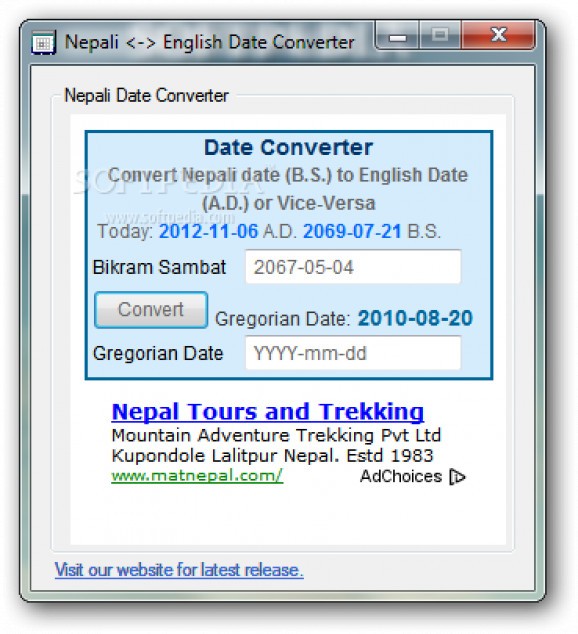Viewport: 578px width, 634px height.
Task: Click Visit our website for latest release
Action: [179, 570]
